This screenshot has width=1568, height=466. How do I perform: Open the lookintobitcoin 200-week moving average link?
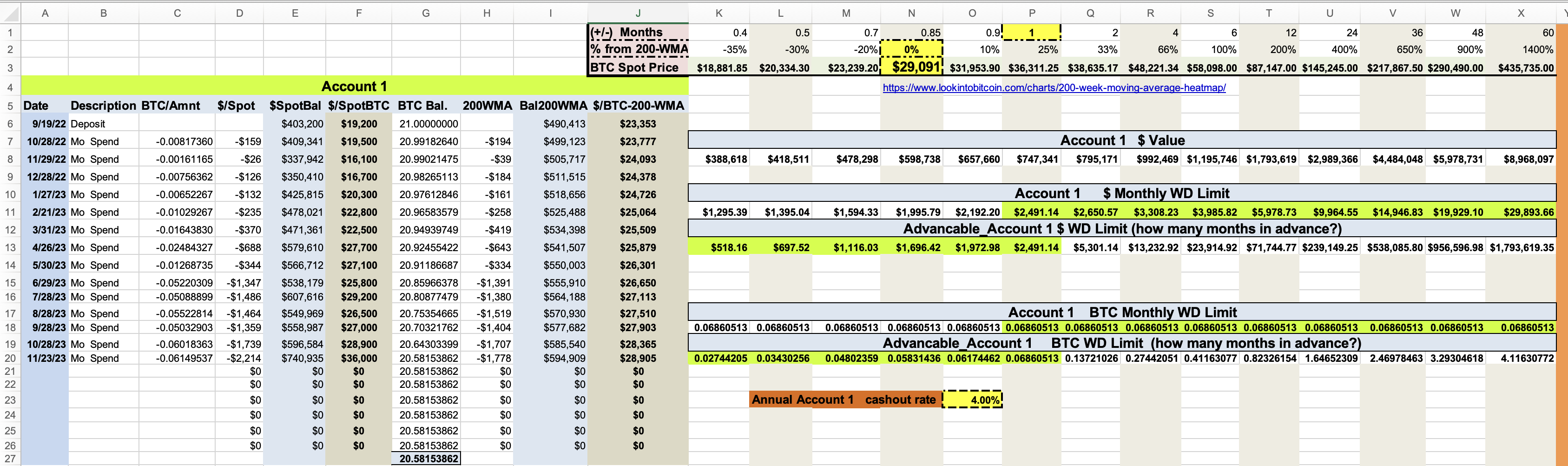click(x=1054, y=88)
